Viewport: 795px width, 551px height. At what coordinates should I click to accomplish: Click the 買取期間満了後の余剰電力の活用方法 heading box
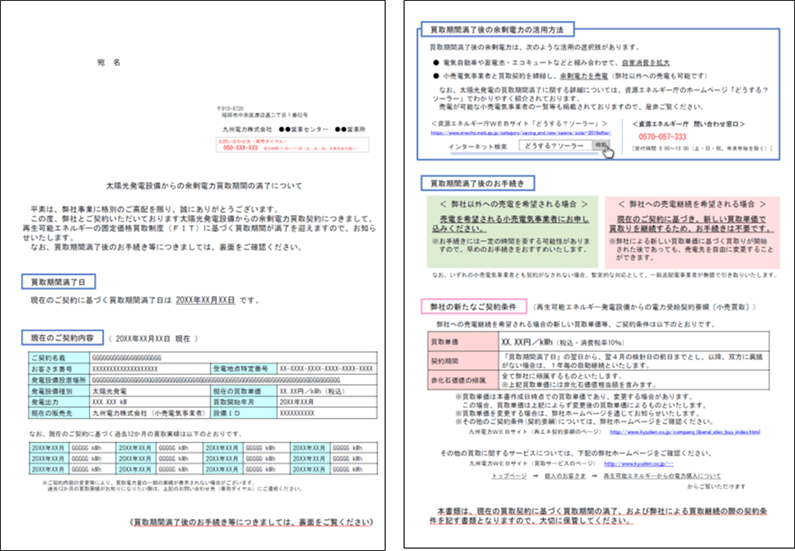click(497, 30)
